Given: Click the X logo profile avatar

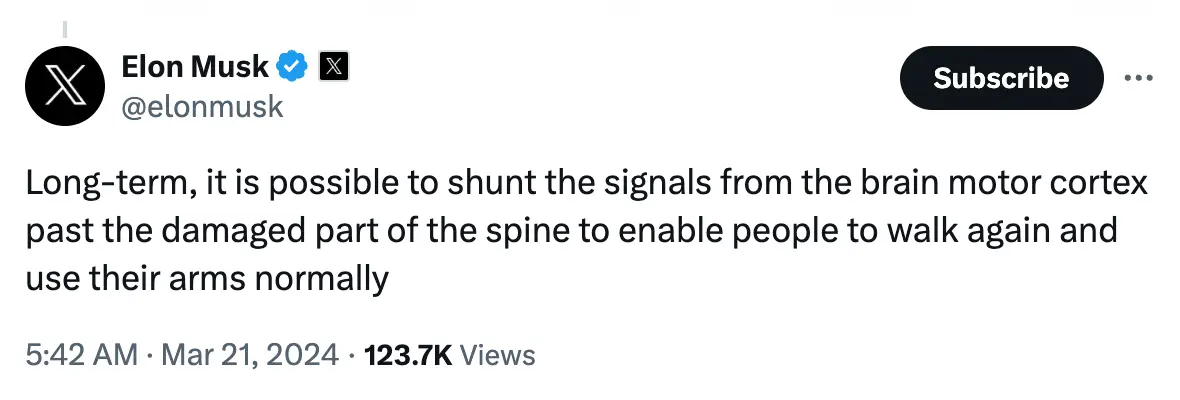Looking at the screenshot, I should tap(64, 86).
